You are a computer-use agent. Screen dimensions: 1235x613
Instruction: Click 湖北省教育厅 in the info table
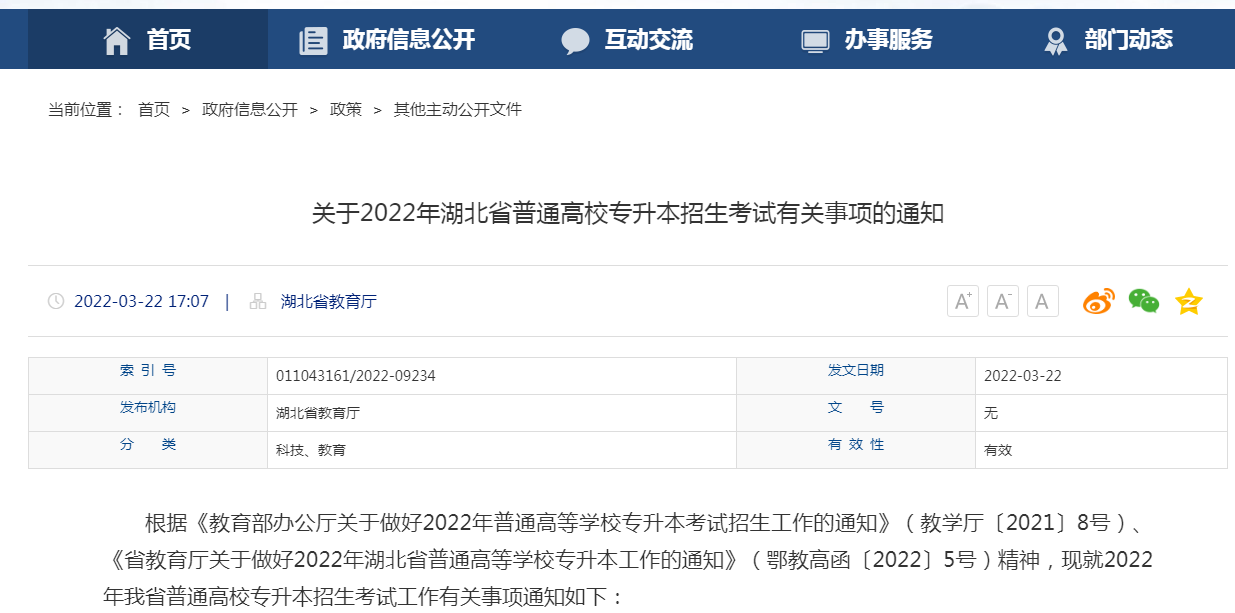point(318,413)
